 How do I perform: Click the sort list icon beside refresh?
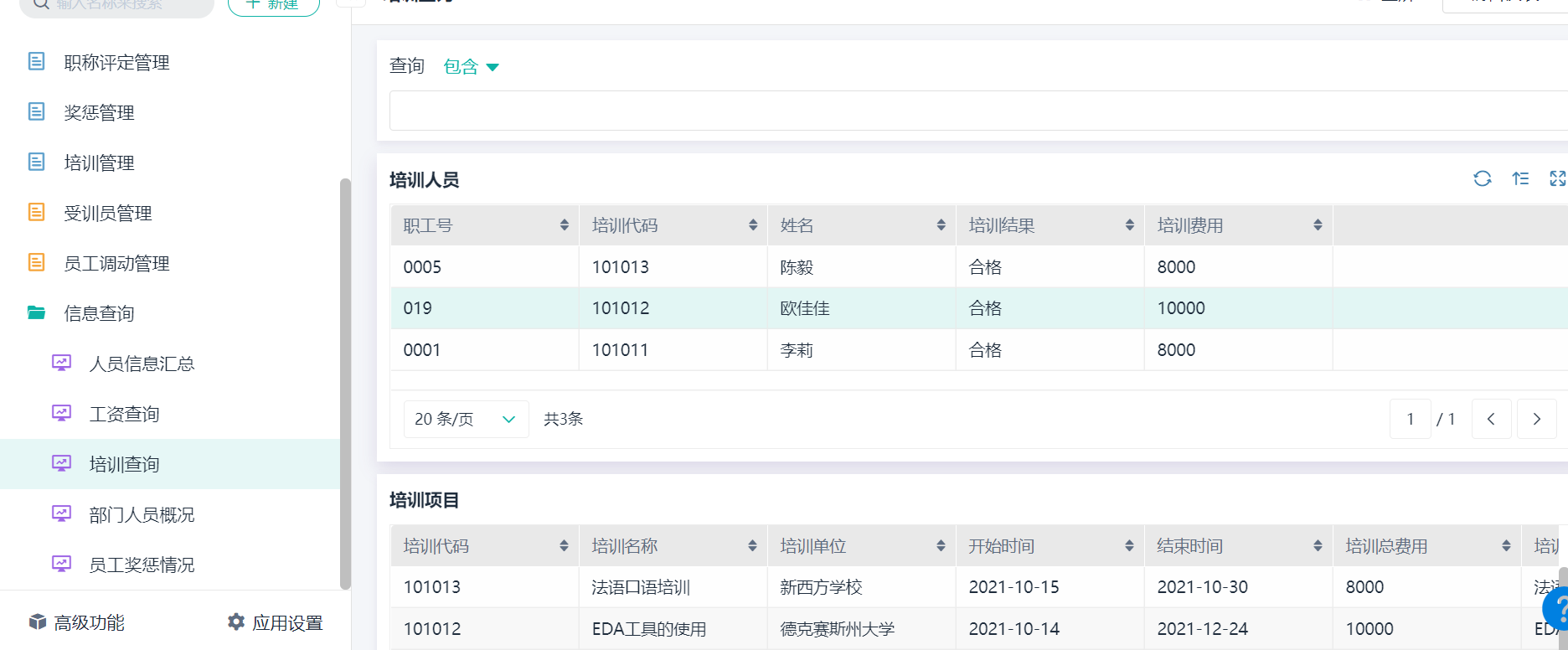point(1520,178)
